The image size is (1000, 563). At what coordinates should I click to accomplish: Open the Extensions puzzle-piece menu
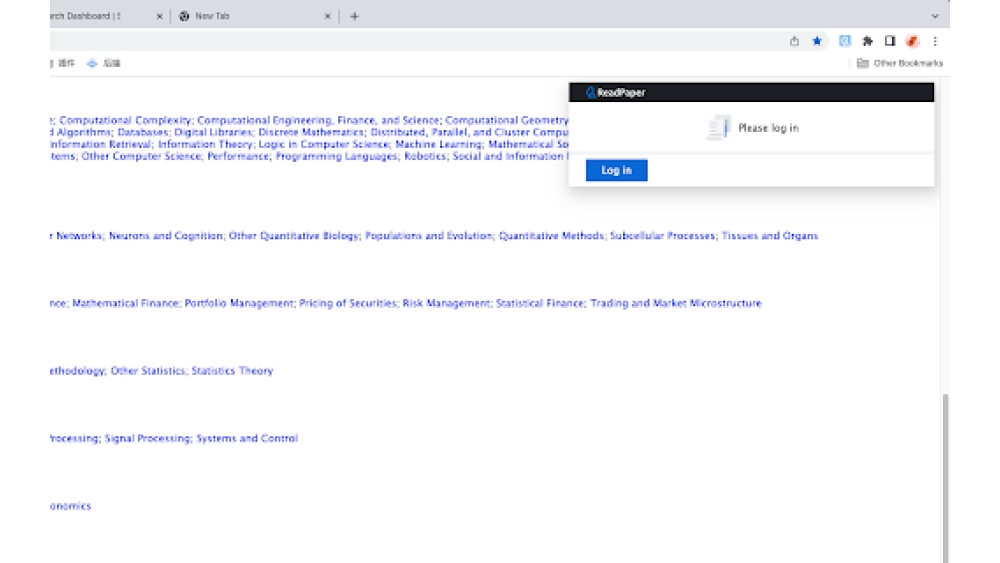click(x=867, y=41)
